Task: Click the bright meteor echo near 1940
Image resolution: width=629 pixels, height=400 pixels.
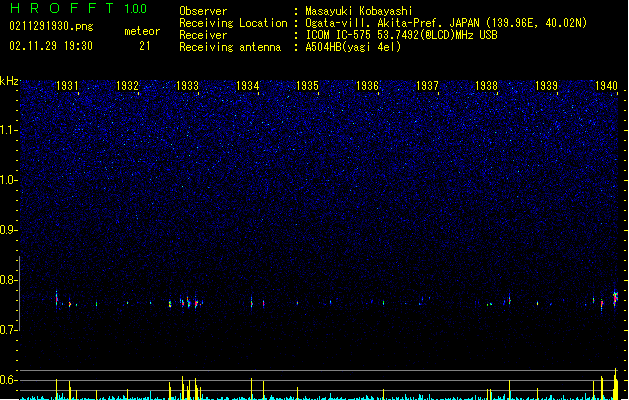Action: click(615, 298)
